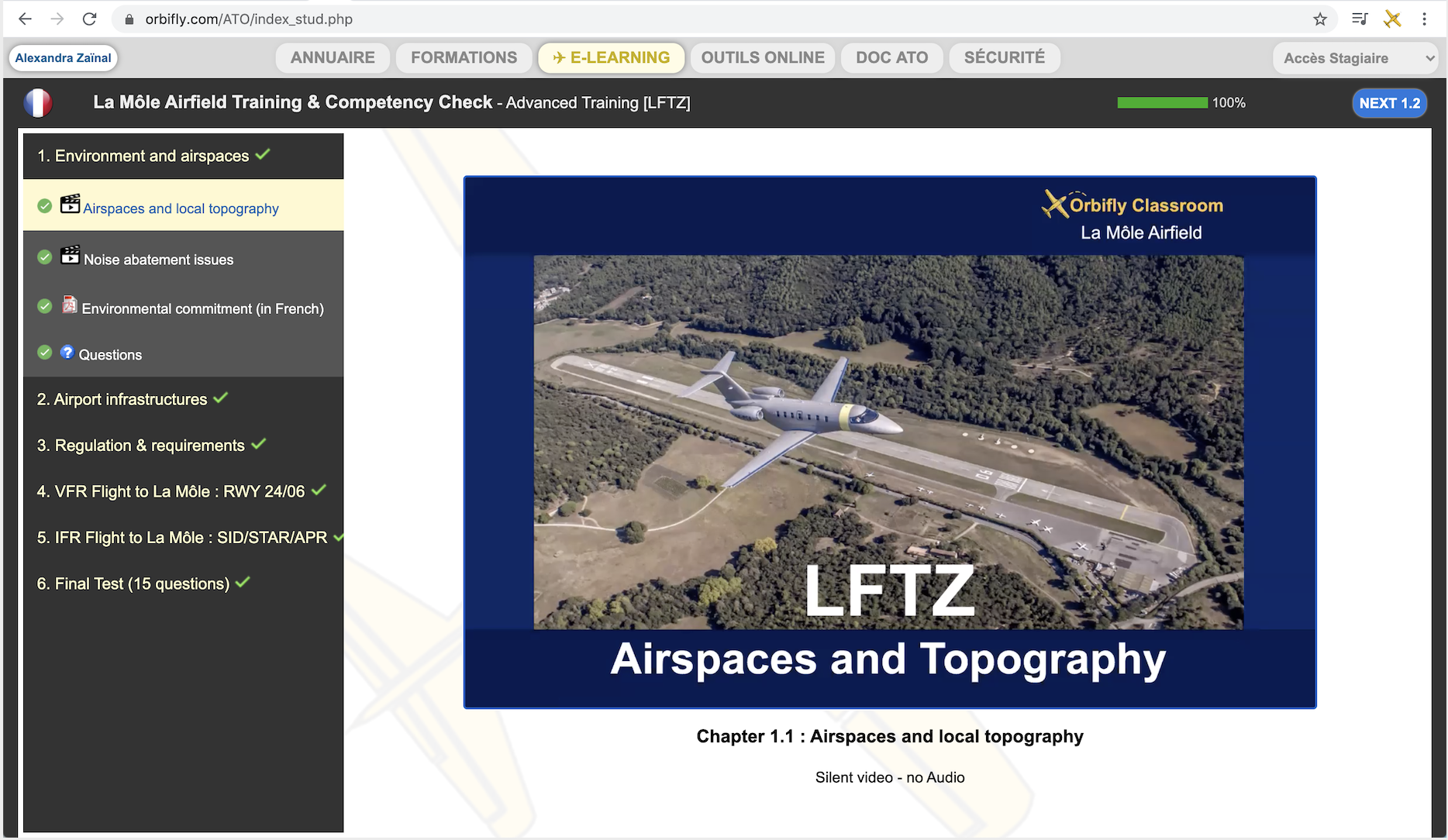The height and width of the screenshot is (840, 1448).
Task: Click the green 100% progress bar
Action: pos(1162,103)
